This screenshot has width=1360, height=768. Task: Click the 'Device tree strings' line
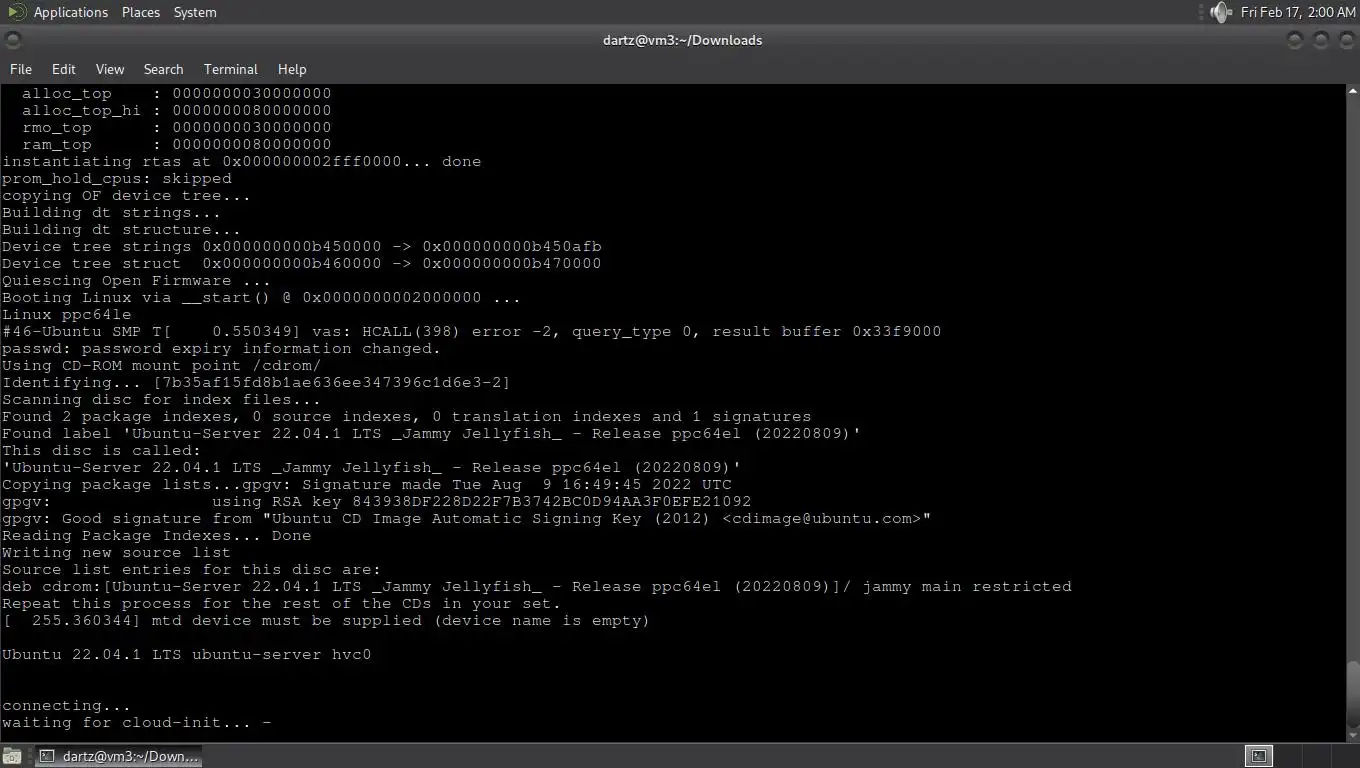tap(301, 246)
